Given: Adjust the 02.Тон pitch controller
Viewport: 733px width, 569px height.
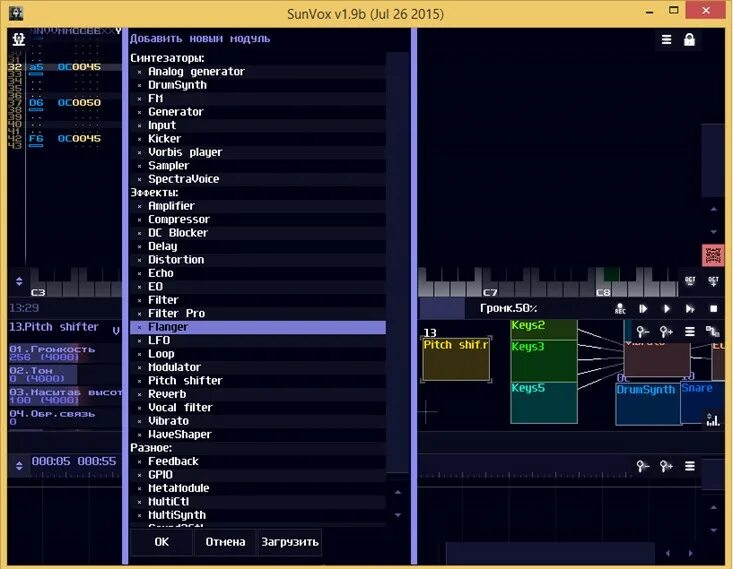Looking at the screenshot, I should click(65, 375).
